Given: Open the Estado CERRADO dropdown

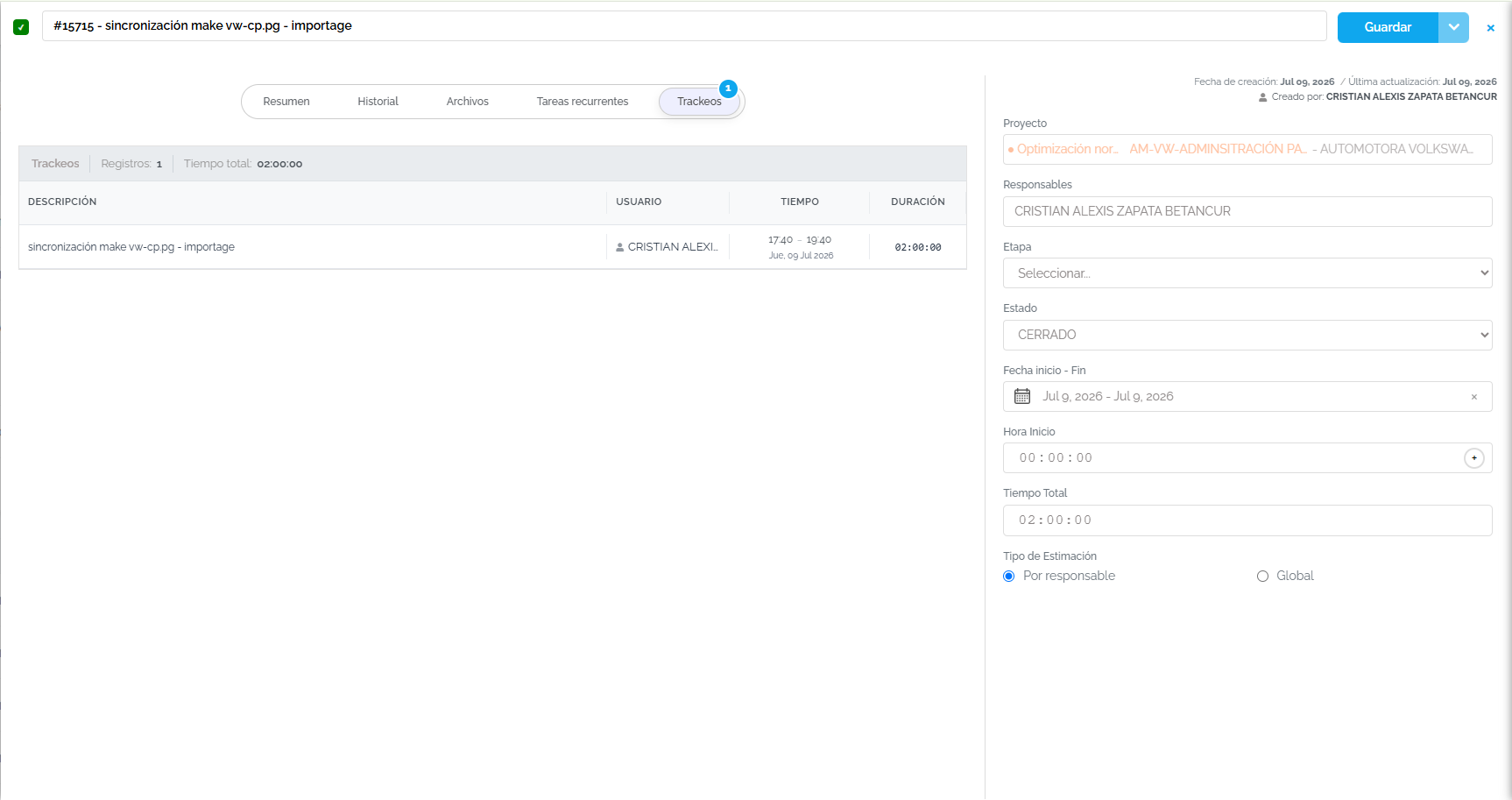Looking at the screenshot, I should pos(1247,335).
